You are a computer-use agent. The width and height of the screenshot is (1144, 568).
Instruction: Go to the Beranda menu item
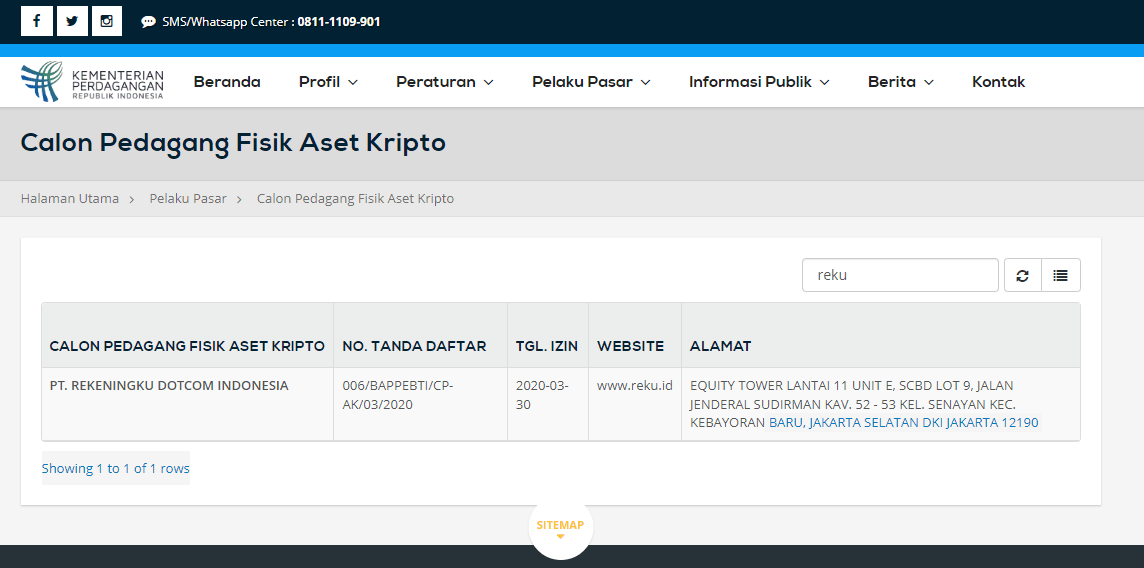coord(227,82)
